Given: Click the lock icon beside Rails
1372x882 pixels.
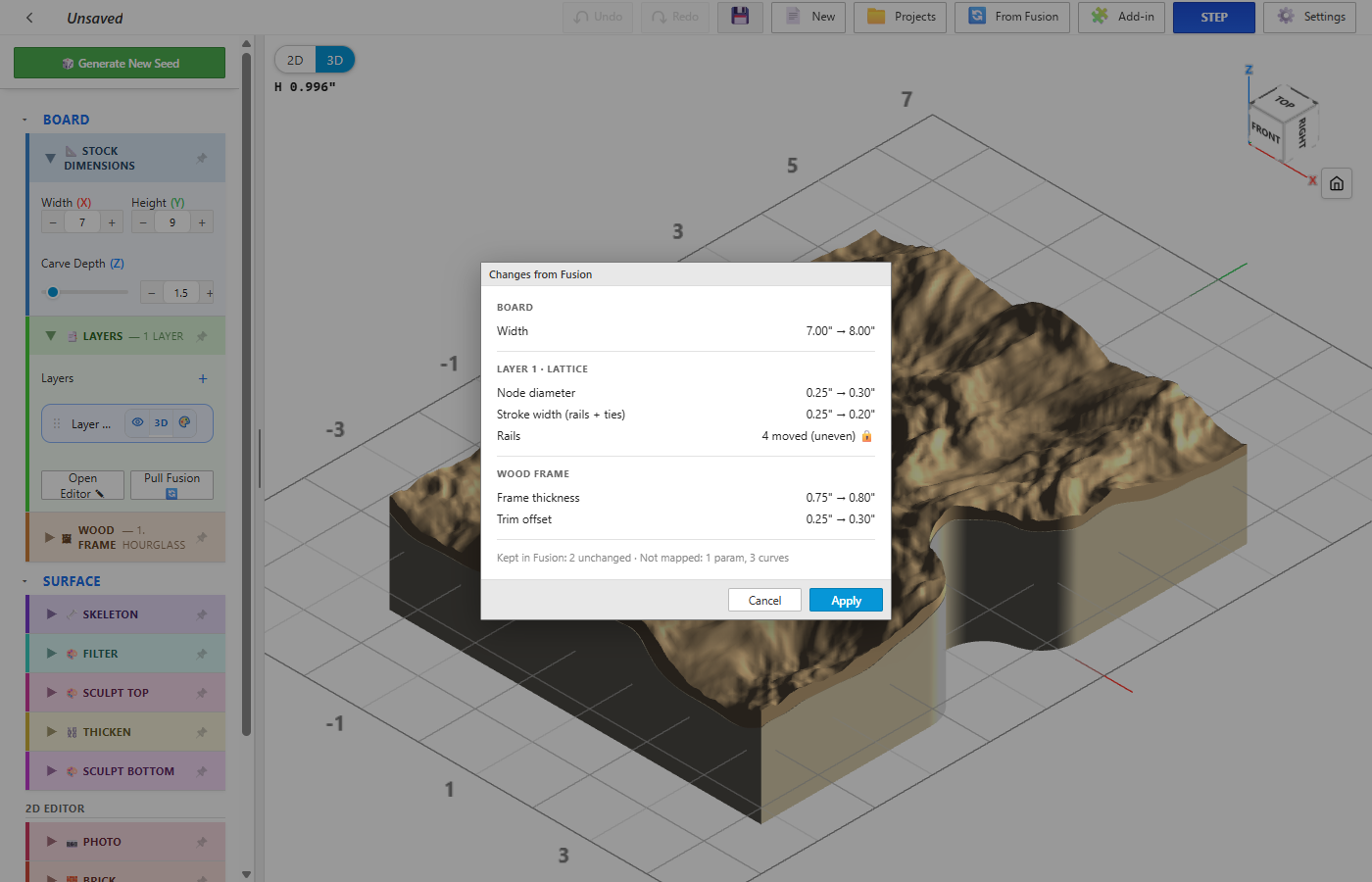Looking at the screenshot, I should point(866,436).
